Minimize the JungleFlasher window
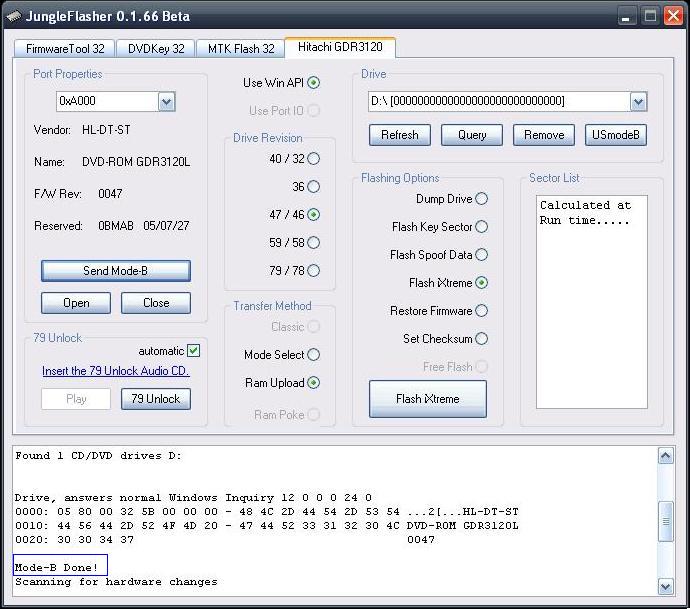690x609 pixels. [x=626, y=16]
